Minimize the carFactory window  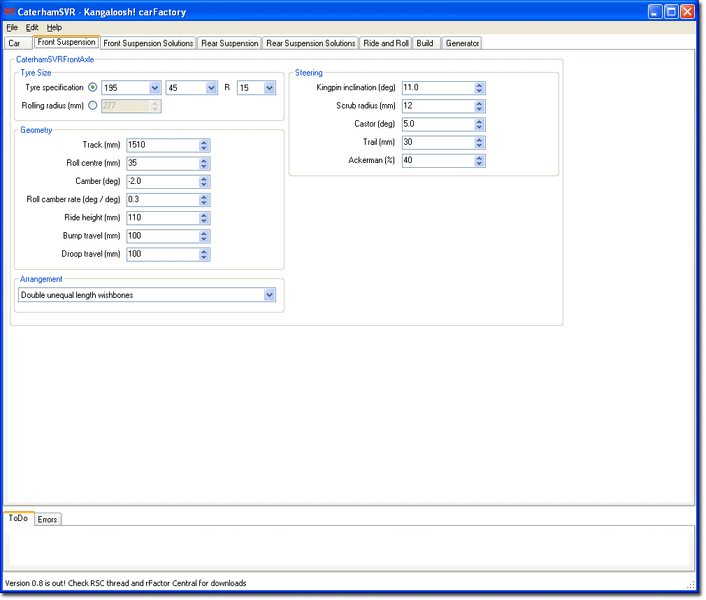coord(655,11)
